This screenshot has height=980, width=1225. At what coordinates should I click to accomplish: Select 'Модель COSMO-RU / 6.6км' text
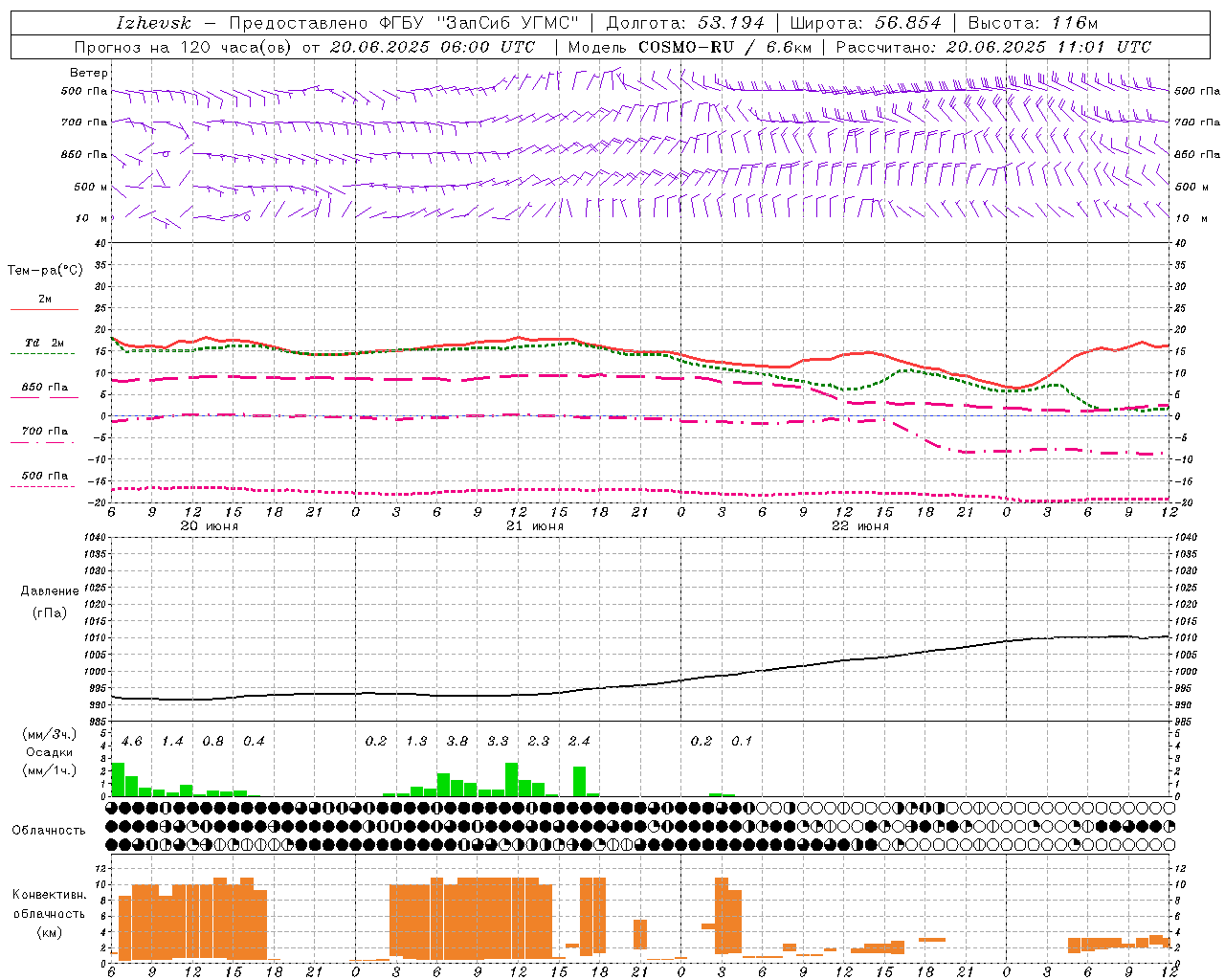pos(689,47)
